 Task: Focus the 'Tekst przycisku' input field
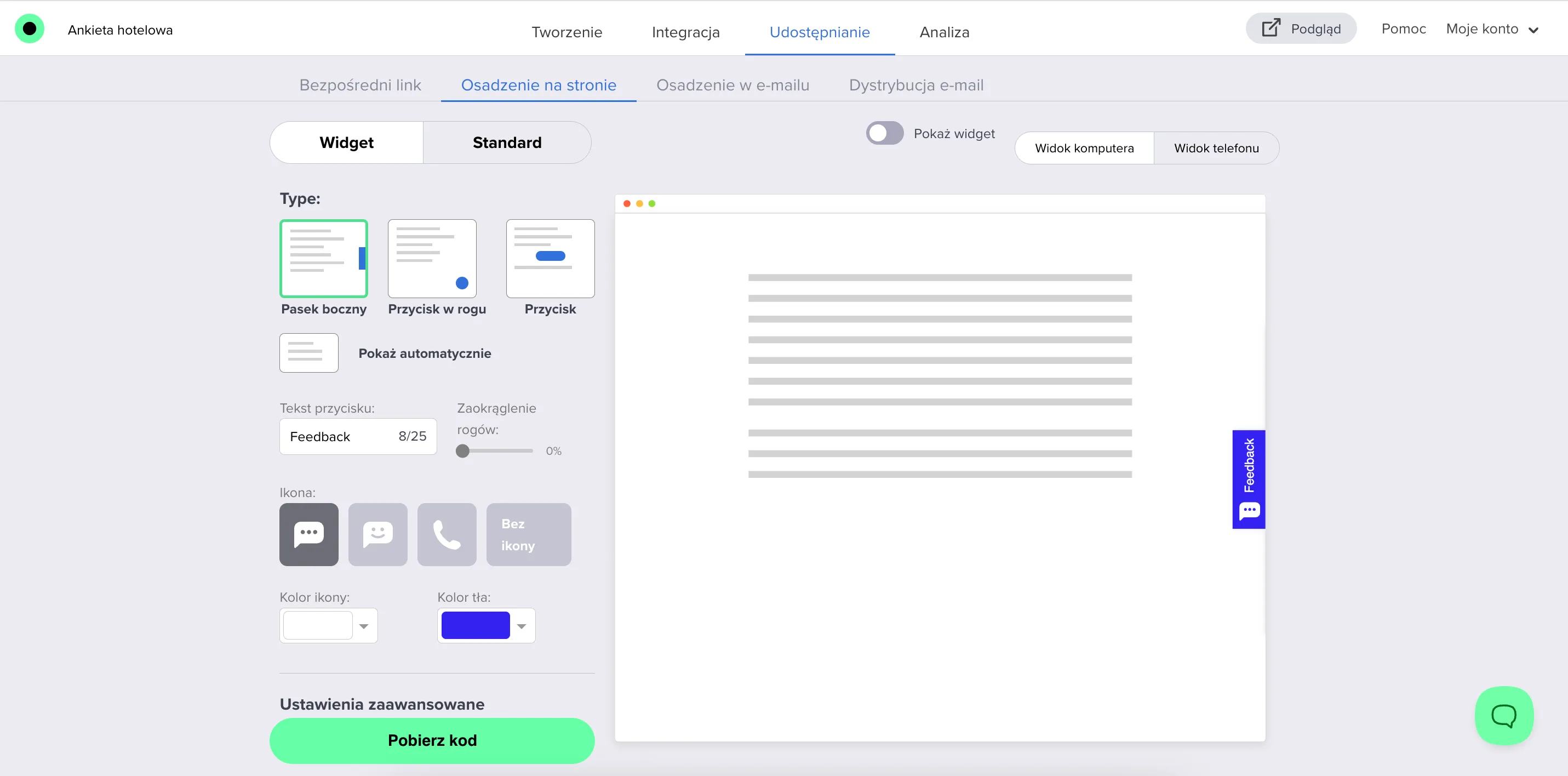coord(358,436)
